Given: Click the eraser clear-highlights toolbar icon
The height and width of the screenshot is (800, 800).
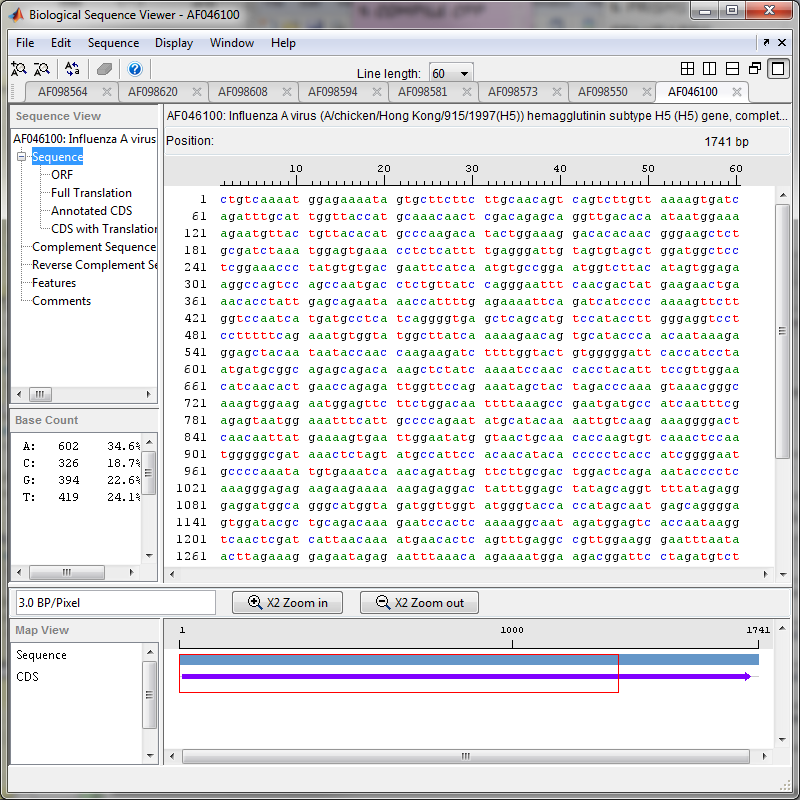Looking at the screenshot, I should coord(104,69).
